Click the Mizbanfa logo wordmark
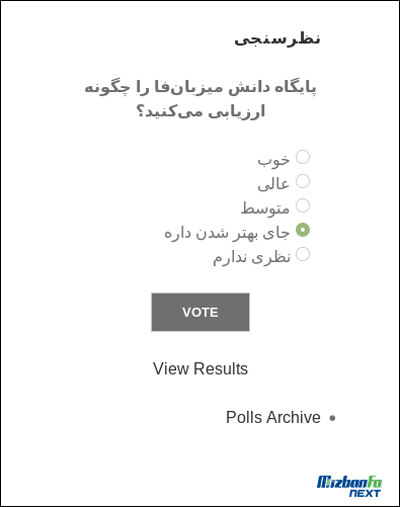Viewport: 400px width, 507px height. point(349,482)
